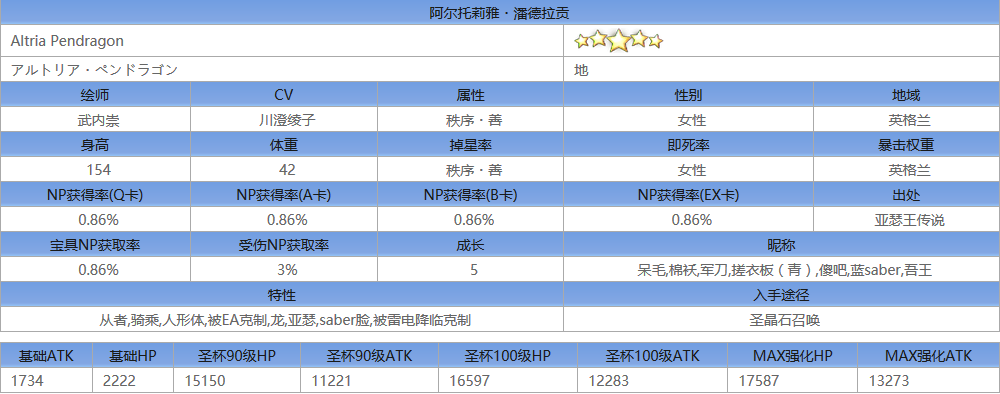This screenshot has height=394, width=1000.
Task: Click 英格兰 under the 暴击权重 header
Action: 909,170
